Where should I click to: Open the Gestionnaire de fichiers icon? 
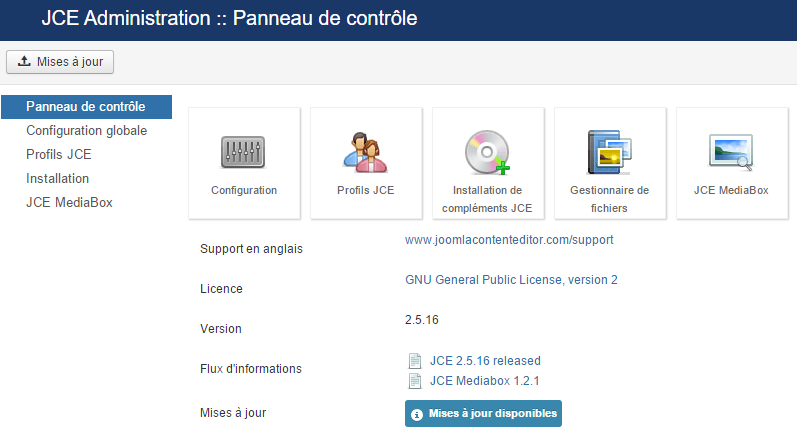[x=609, y=153]
